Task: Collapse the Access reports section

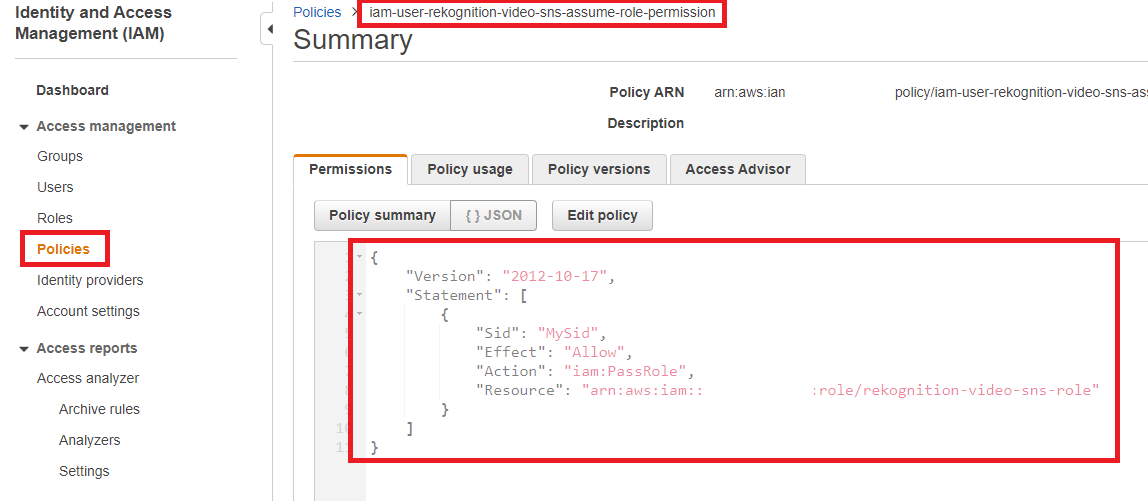Action: point(24,349)
